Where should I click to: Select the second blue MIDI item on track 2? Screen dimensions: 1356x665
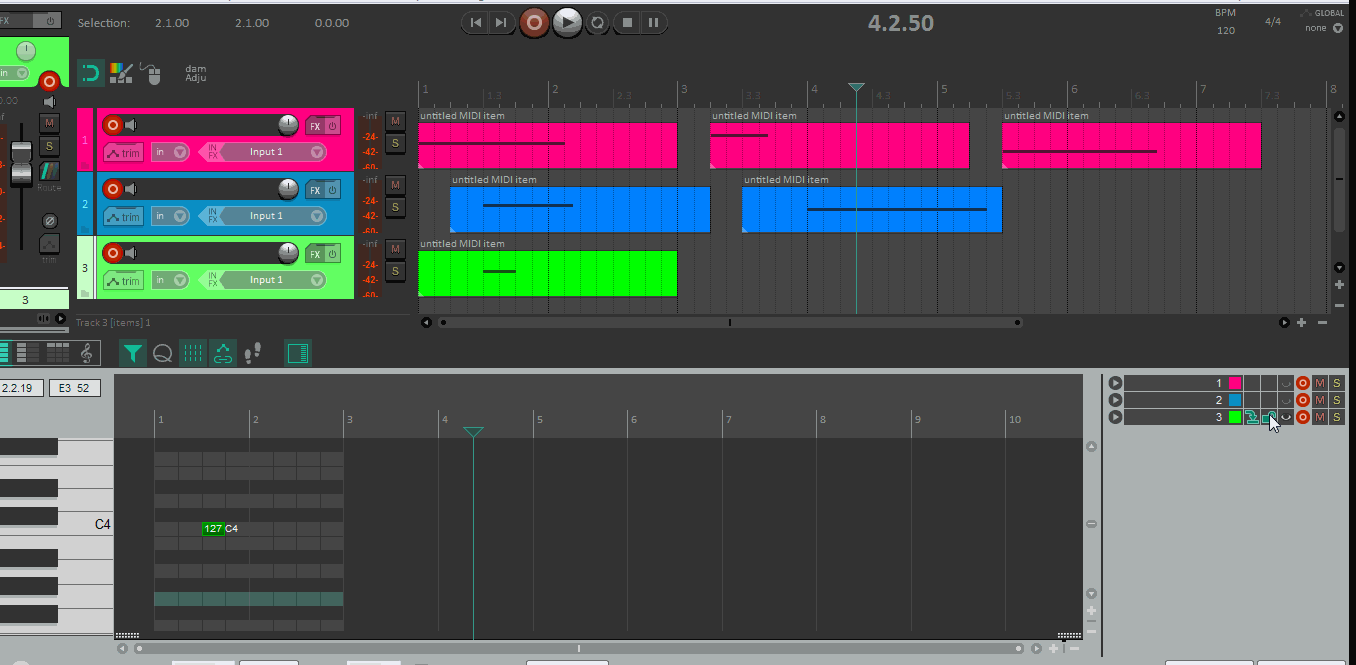(872, 209)
